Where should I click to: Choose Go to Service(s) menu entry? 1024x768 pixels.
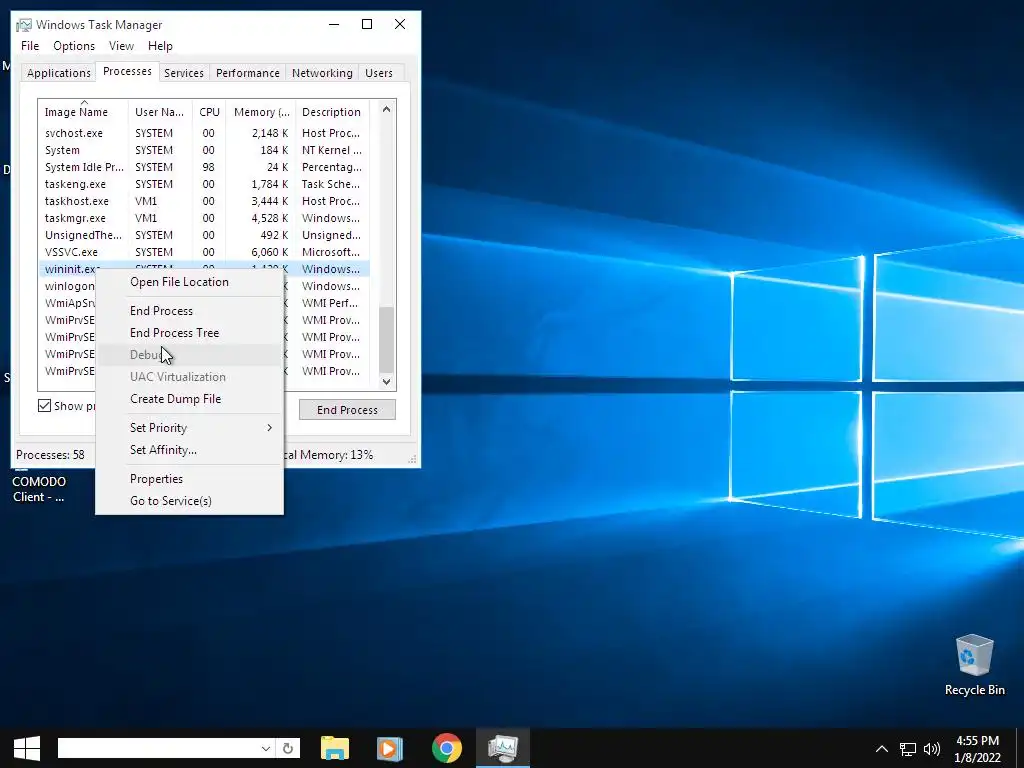pyautogui.click(x=189, y=501)
